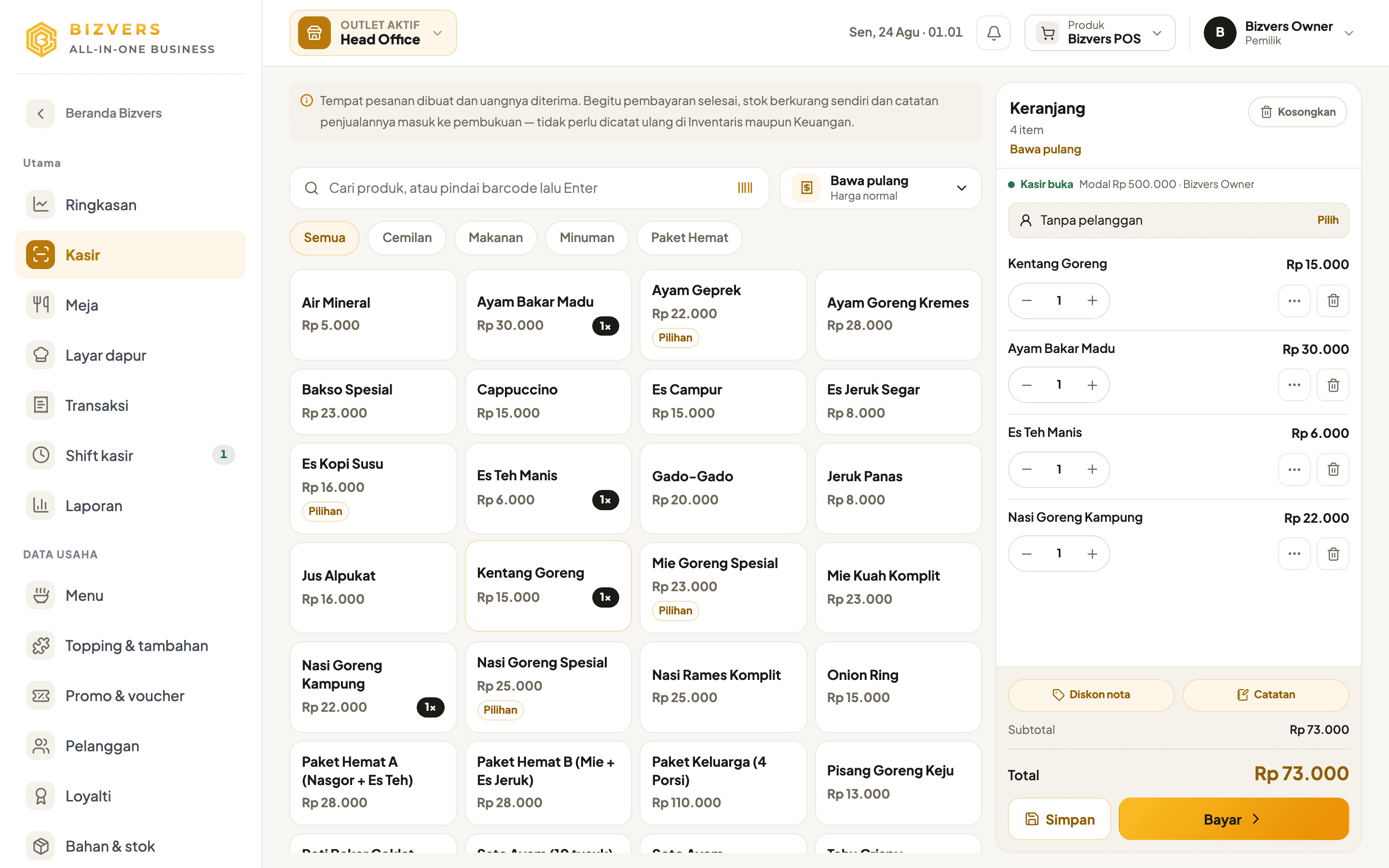
Task: Save the order with Simpan
Action: 1059,819
